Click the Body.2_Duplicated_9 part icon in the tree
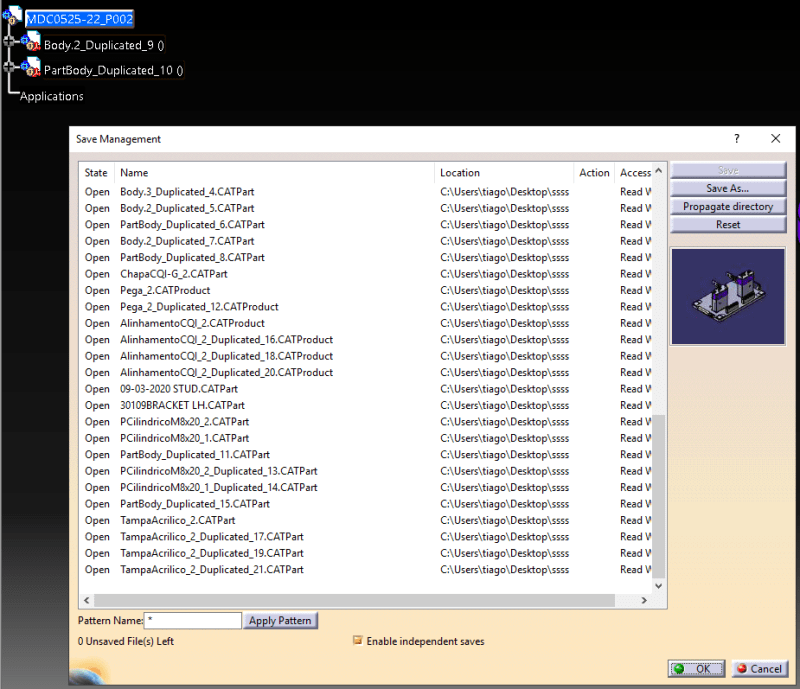This screenshot has width=800, height=689. click(x=31, y=41)
